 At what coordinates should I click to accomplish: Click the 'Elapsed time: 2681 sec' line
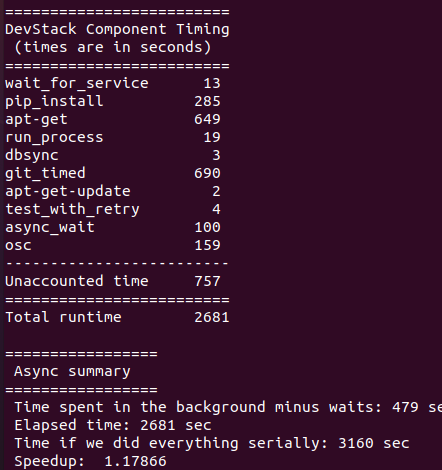point(113,425)
